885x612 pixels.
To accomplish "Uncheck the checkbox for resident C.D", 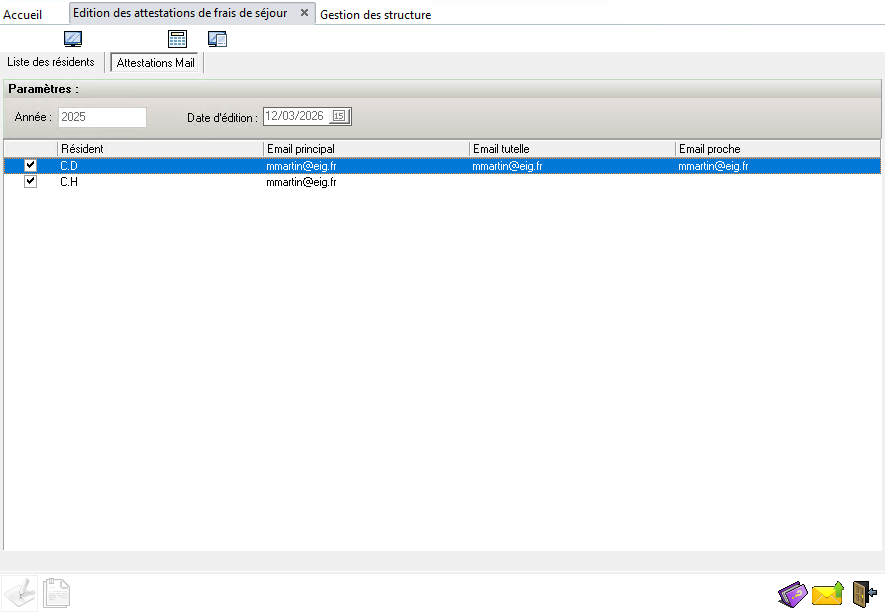I will (x=30, y=165).
